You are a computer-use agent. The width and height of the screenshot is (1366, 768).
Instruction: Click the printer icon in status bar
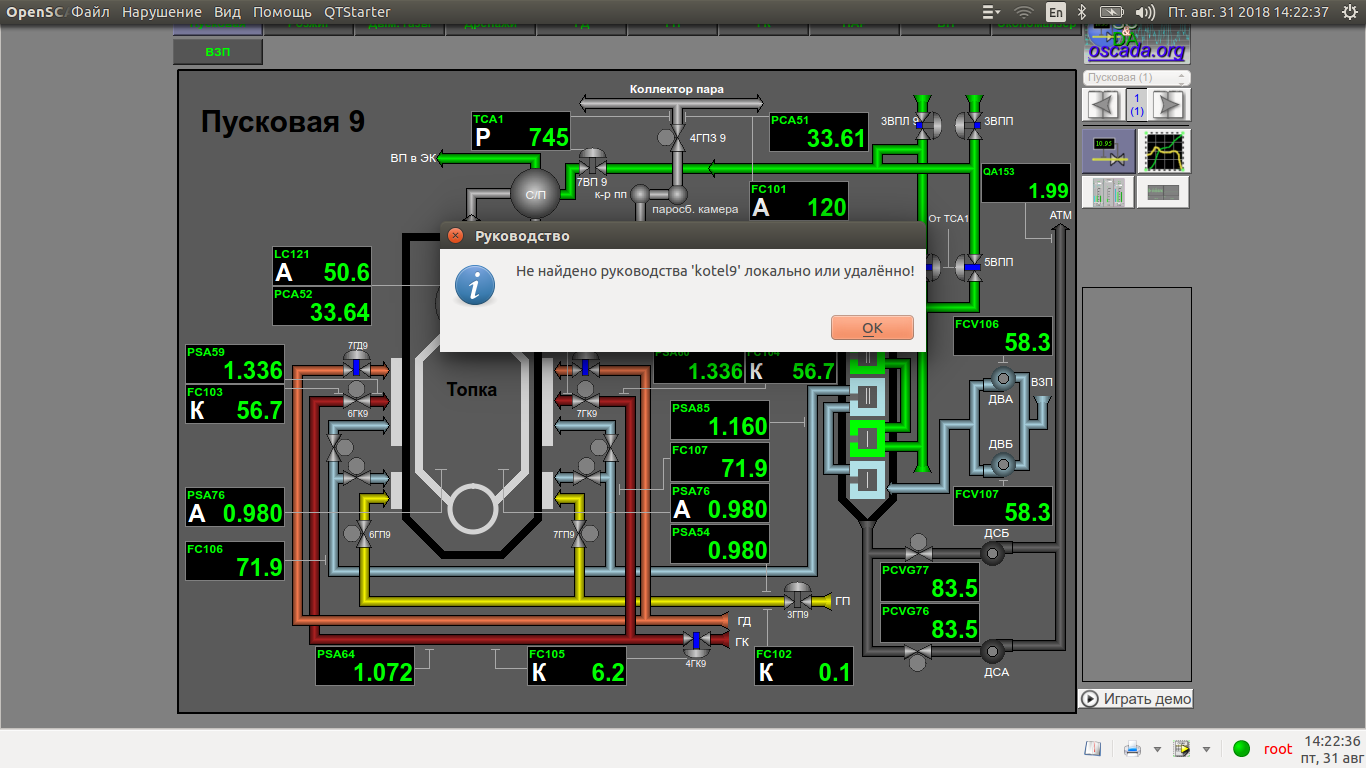pyautogui.click(x=1132, y=749)
